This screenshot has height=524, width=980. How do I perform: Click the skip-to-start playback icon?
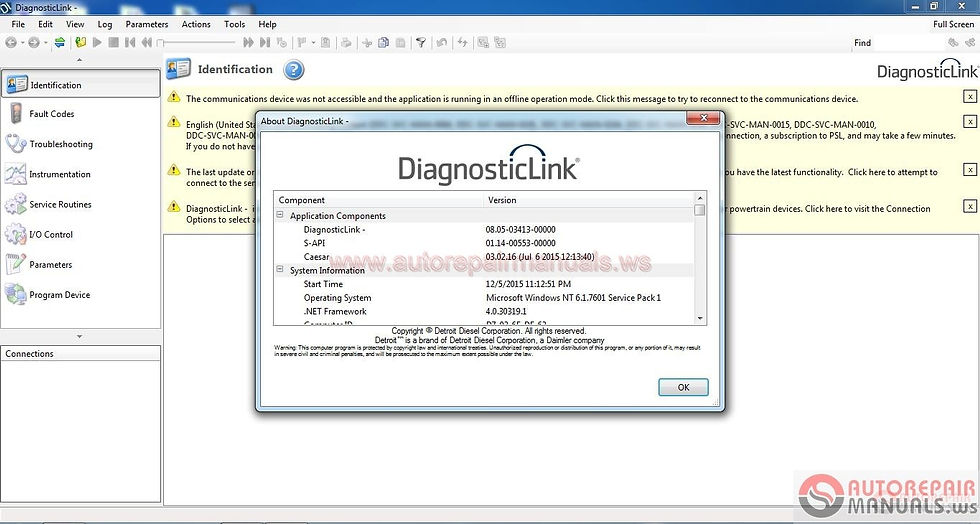(130, 43)
